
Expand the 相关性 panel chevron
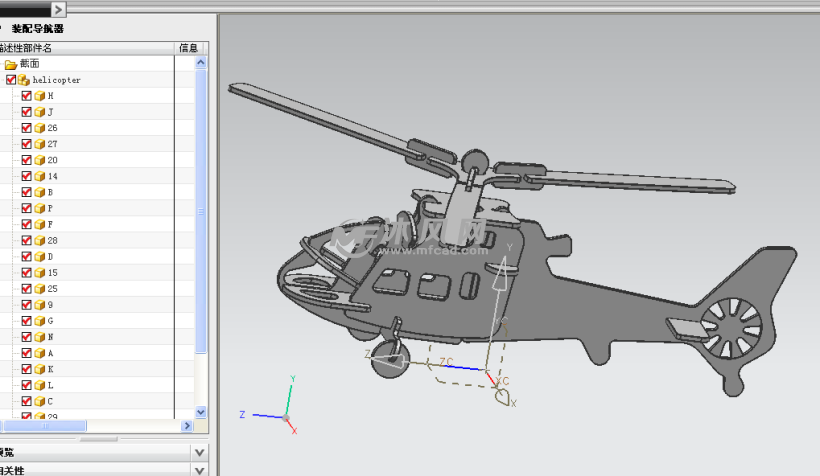tap(199, 470)
